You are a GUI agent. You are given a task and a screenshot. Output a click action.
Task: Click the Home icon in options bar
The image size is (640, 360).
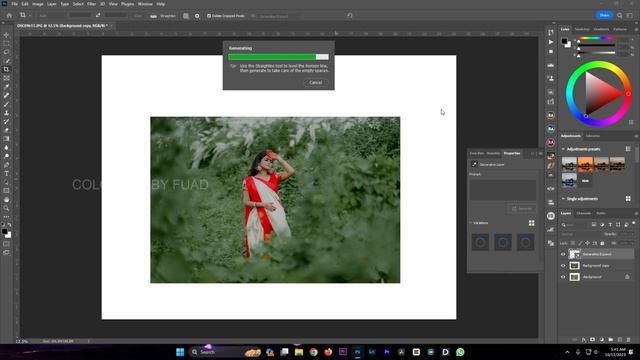point(9,16)
